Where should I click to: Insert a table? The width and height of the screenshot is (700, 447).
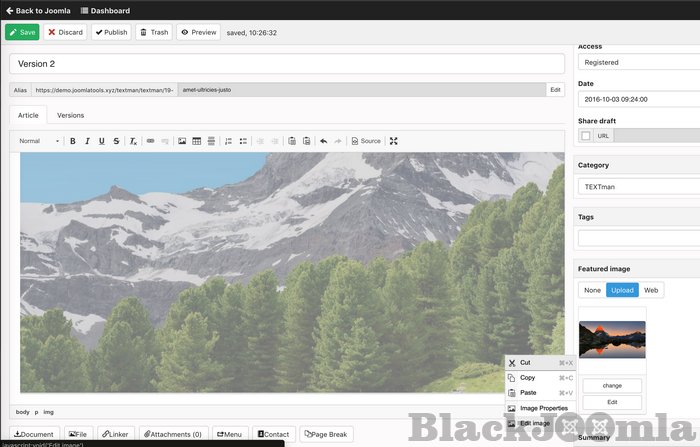[196, 141]
